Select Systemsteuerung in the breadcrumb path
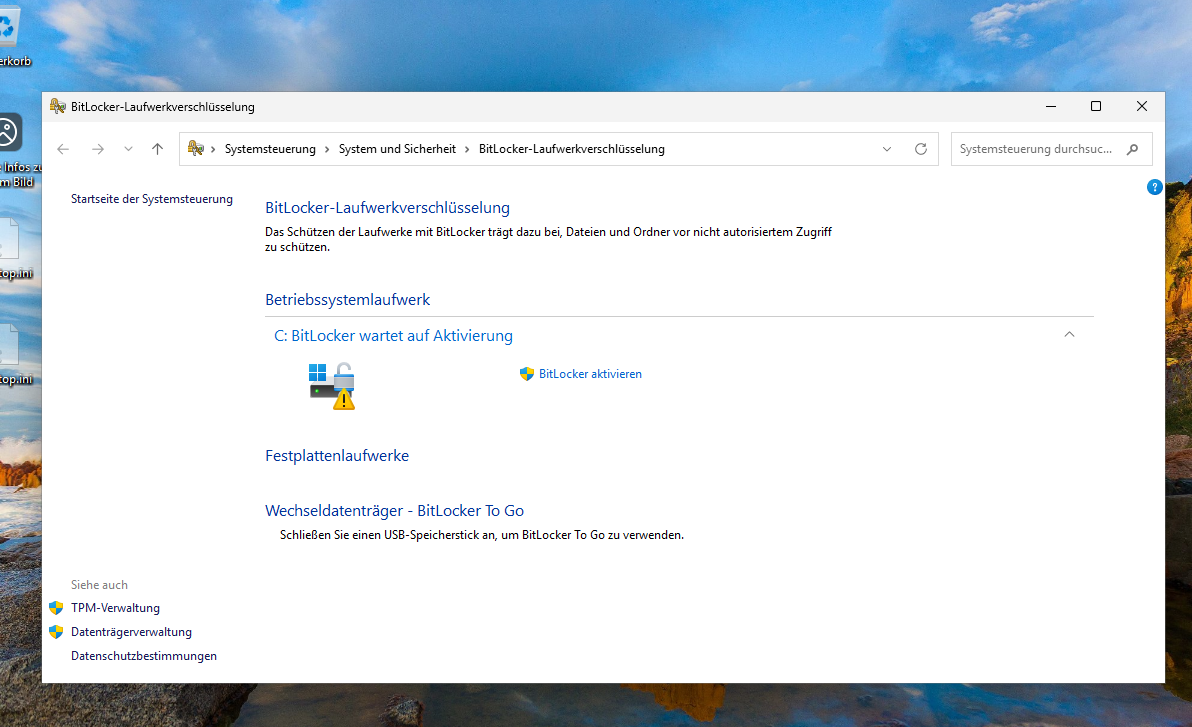Screen dimensions: 1192x727 coord(270,149)
